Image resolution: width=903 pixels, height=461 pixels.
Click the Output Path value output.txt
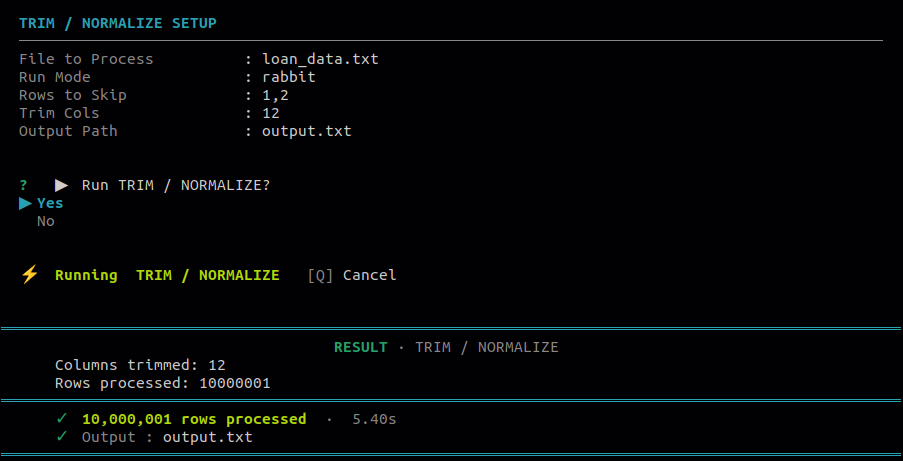[306, 131]
